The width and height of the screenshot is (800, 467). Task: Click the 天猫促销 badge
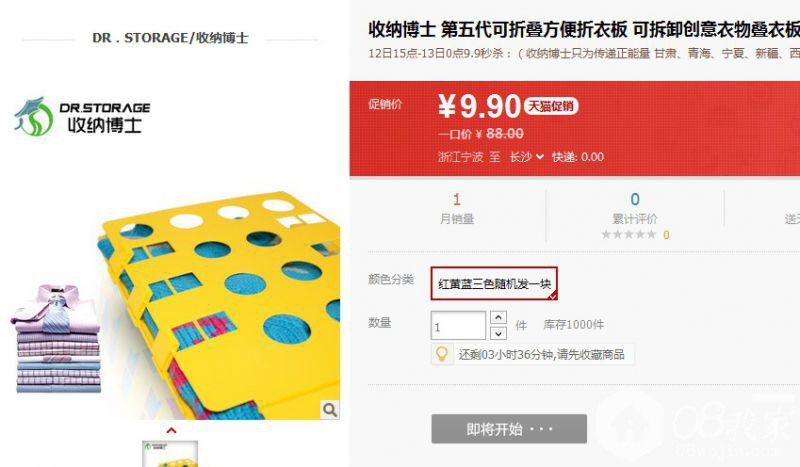click(551, 106)
